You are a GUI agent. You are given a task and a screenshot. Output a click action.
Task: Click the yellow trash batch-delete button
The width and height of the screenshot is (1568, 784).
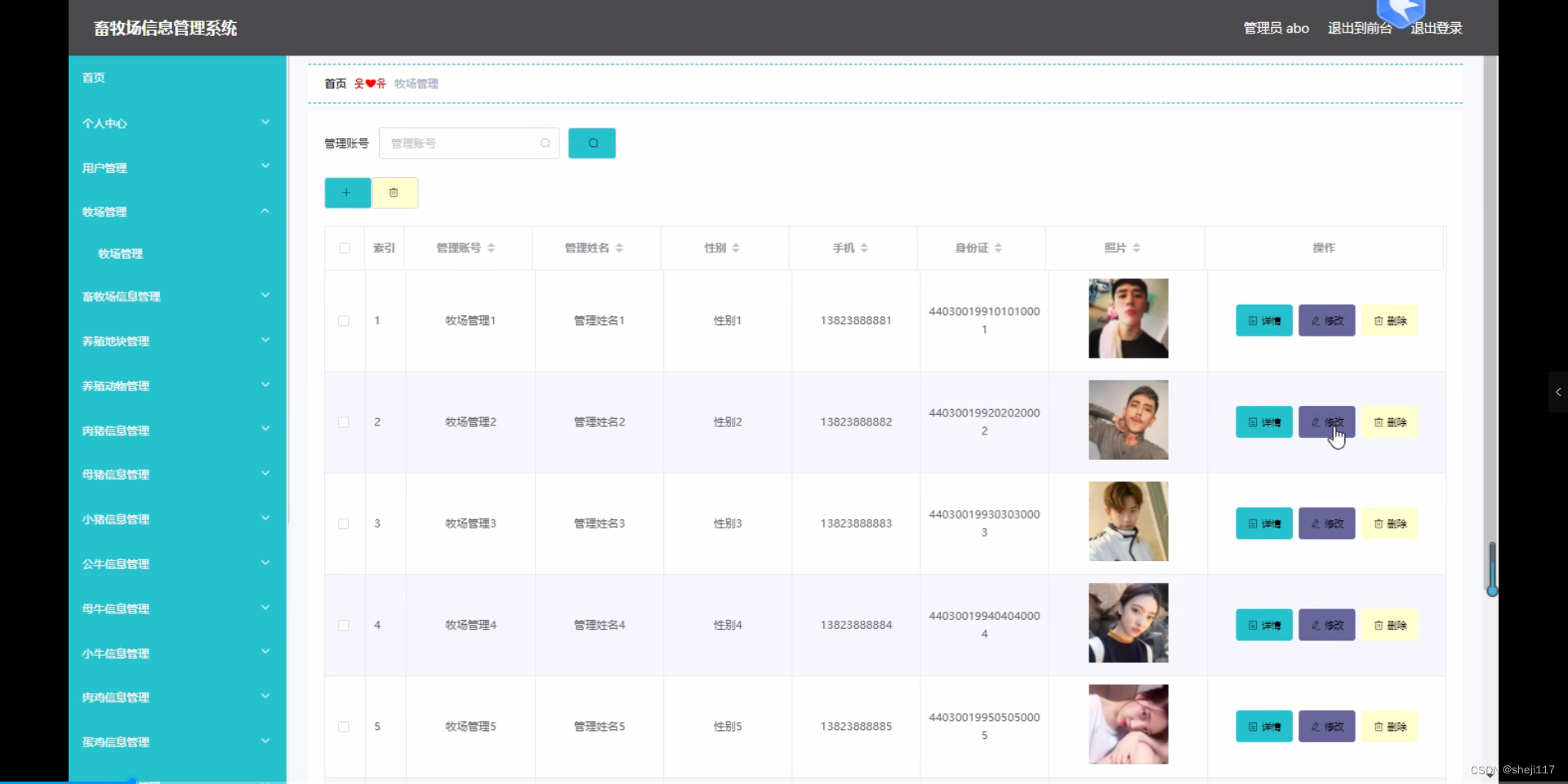394,193
